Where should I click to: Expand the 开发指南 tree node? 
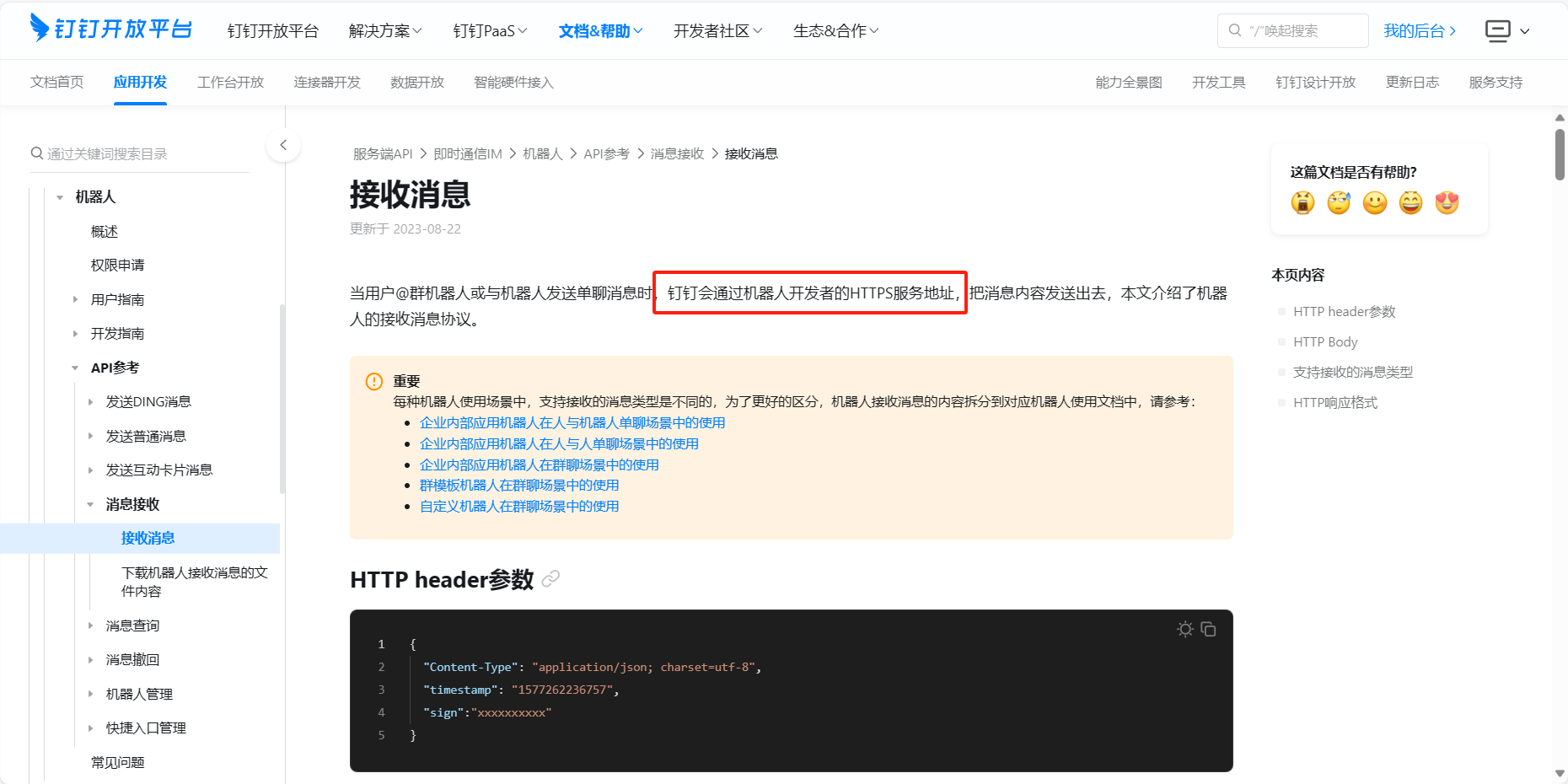point(75,334)
